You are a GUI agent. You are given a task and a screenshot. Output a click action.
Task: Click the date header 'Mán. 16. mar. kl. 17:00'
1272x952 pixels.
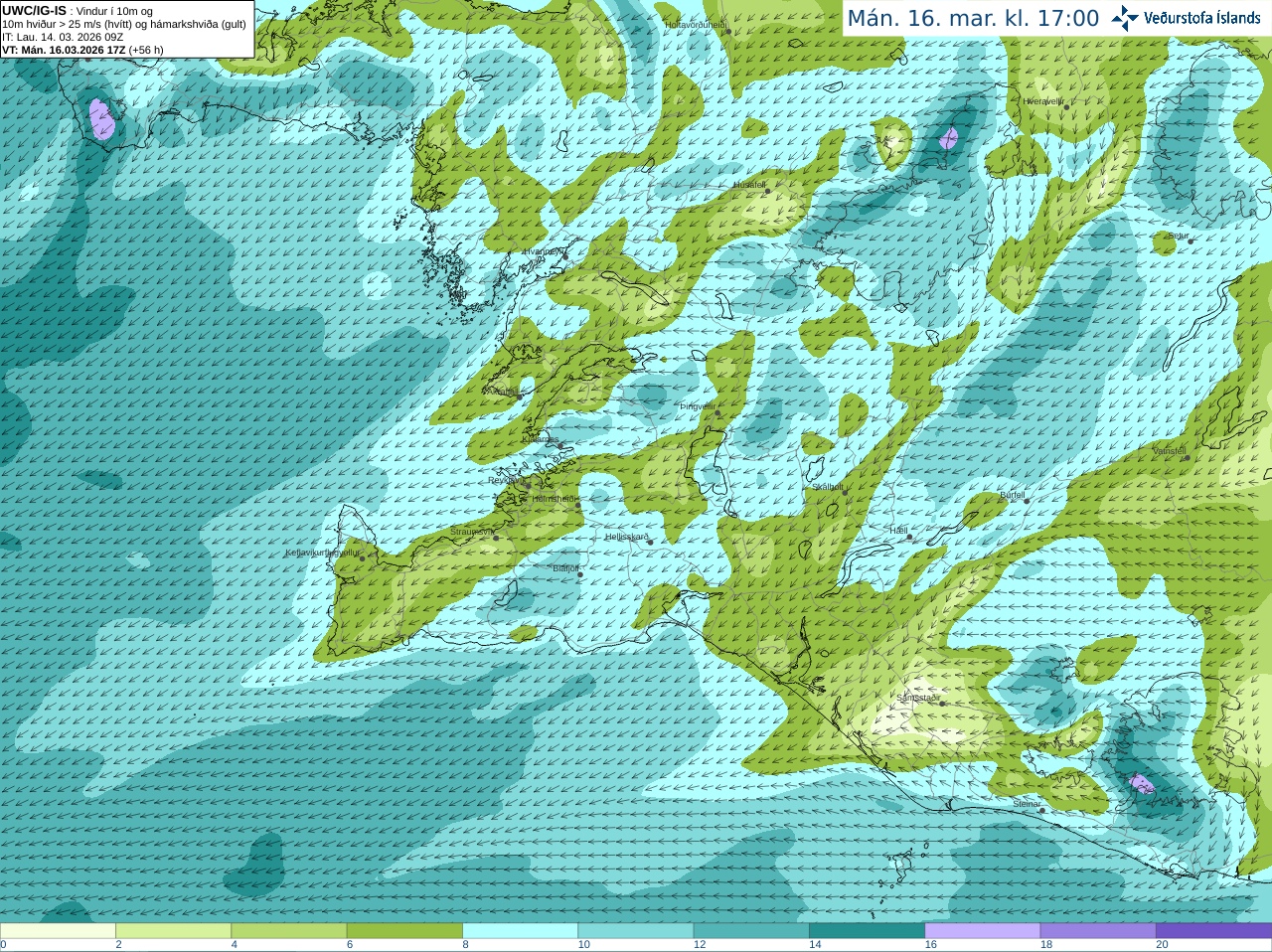[x=973, y=18]
